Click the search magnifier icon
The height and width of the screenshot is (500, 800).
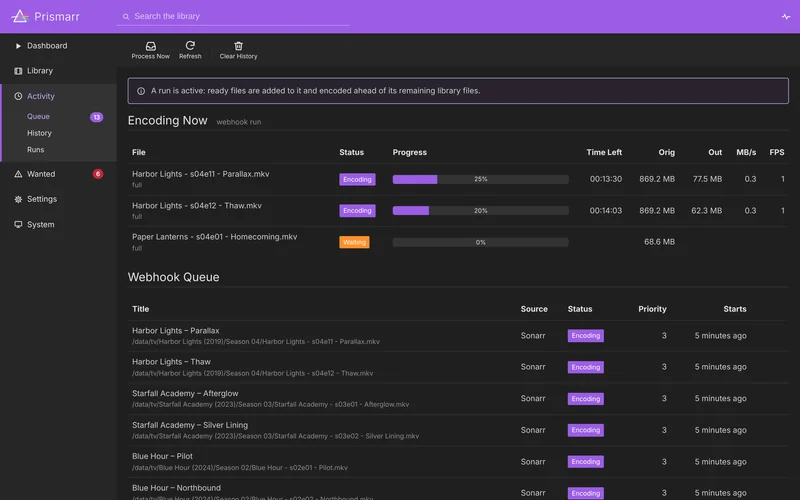tap(126, 16)
